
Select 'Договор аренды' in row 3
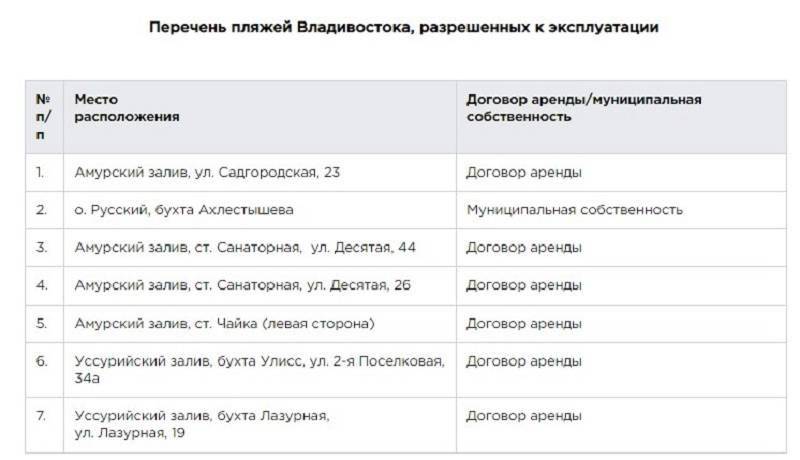pyautogui.click(x=524, y=247)
